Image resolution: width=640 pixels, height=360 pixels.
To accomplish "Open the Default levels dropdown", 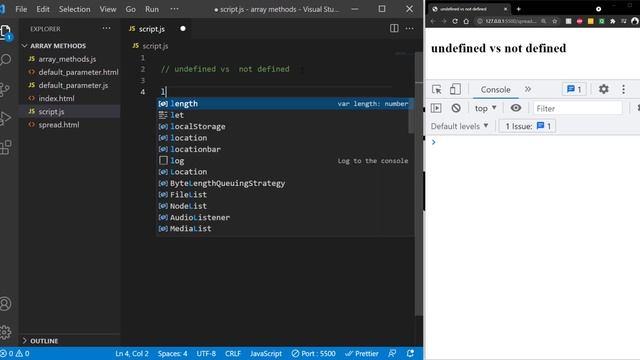I will (460, 126).
